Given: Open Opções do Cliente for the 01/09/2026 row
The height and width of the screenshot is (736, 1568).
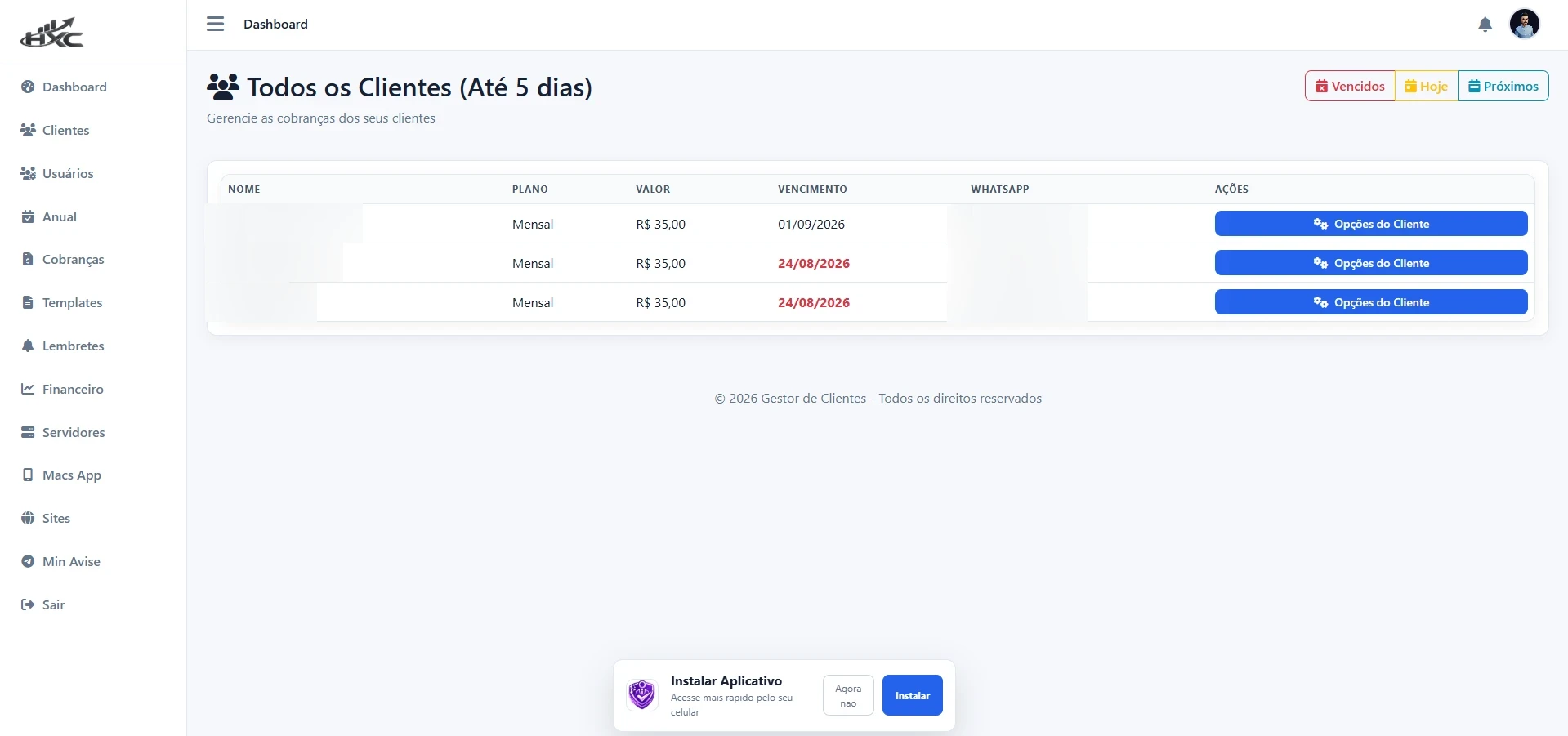Looking at the screenshot, I should coord(1371,224).
